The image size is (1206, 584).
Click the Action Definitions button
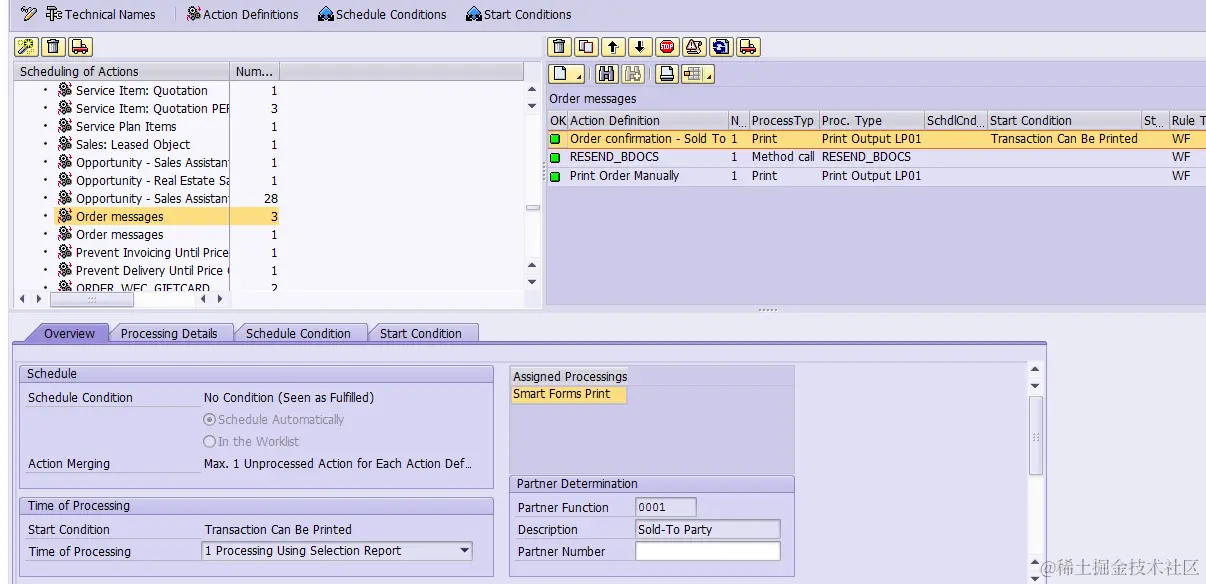242,14
